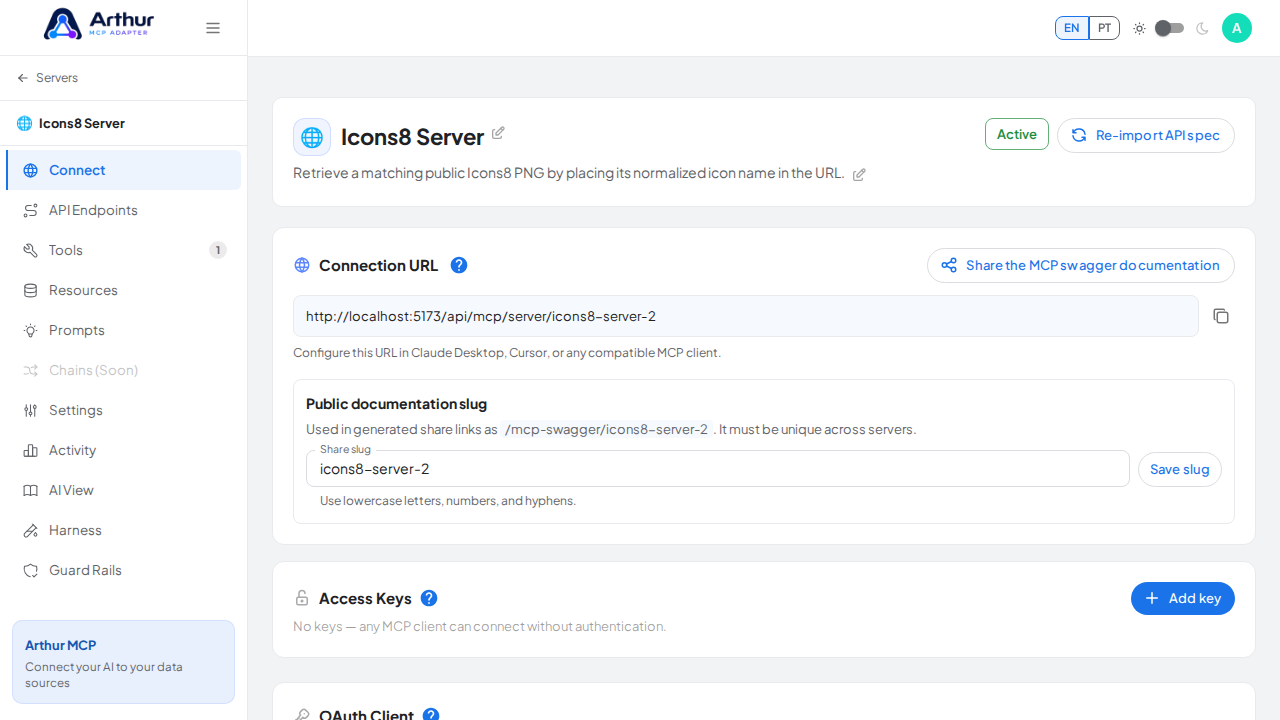This screenshot has width=1280, height=720.
Task: Share the MCP swagger documentation
Action: pyautogui.click(x=1081, y=265)
